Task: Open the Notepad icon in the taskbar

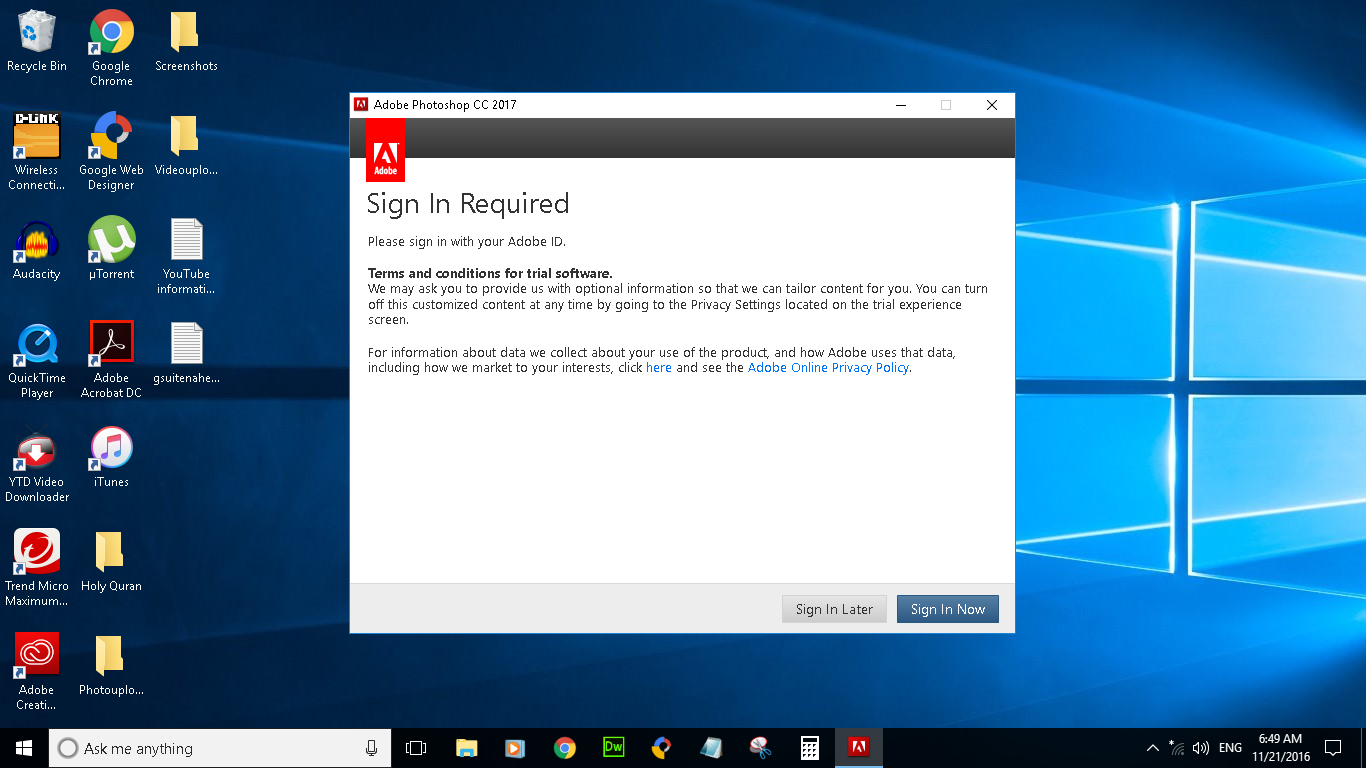Action: [711, 748]
